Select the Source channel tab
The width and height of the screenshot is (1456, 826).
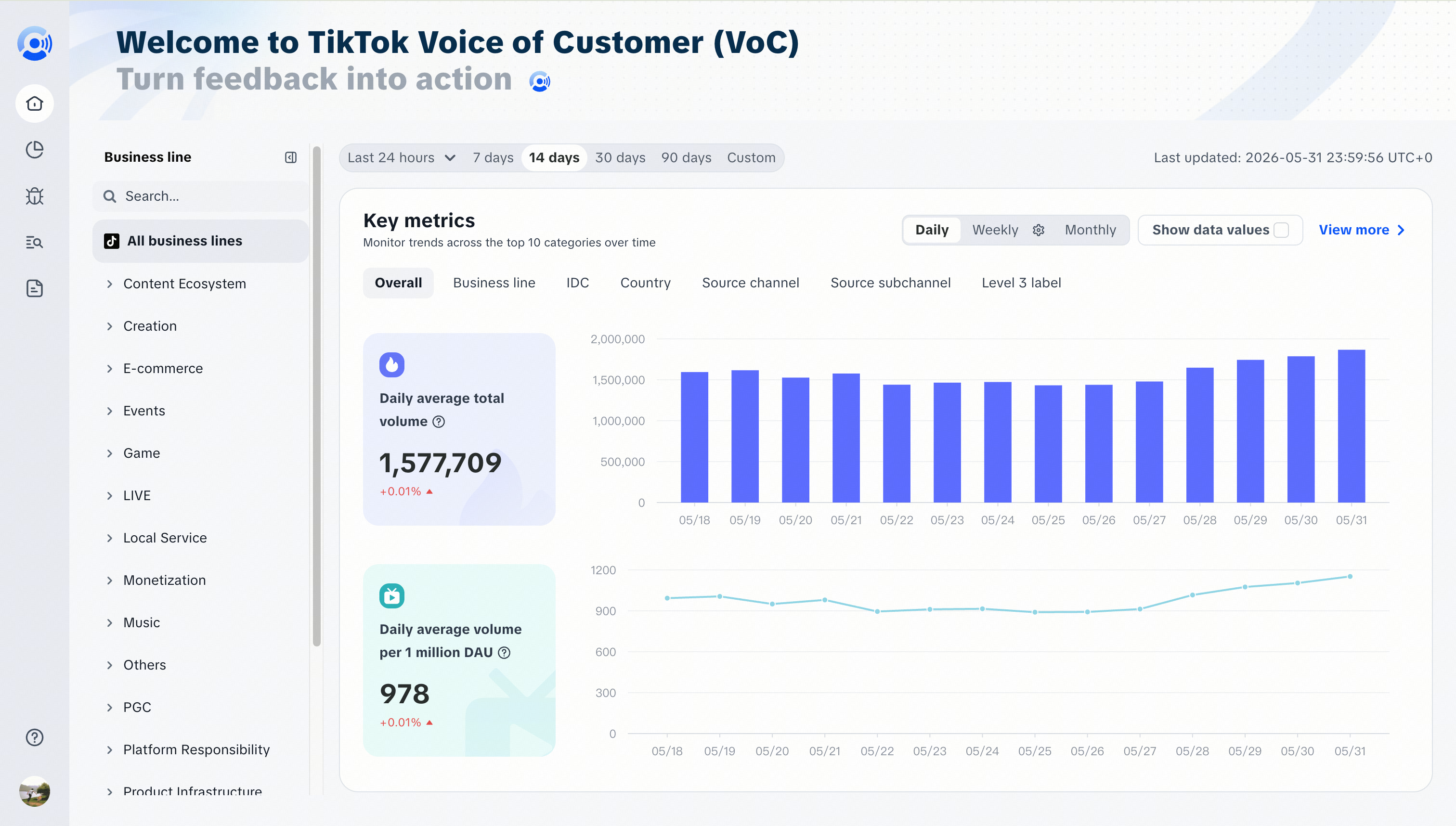(x=750, y=283)
